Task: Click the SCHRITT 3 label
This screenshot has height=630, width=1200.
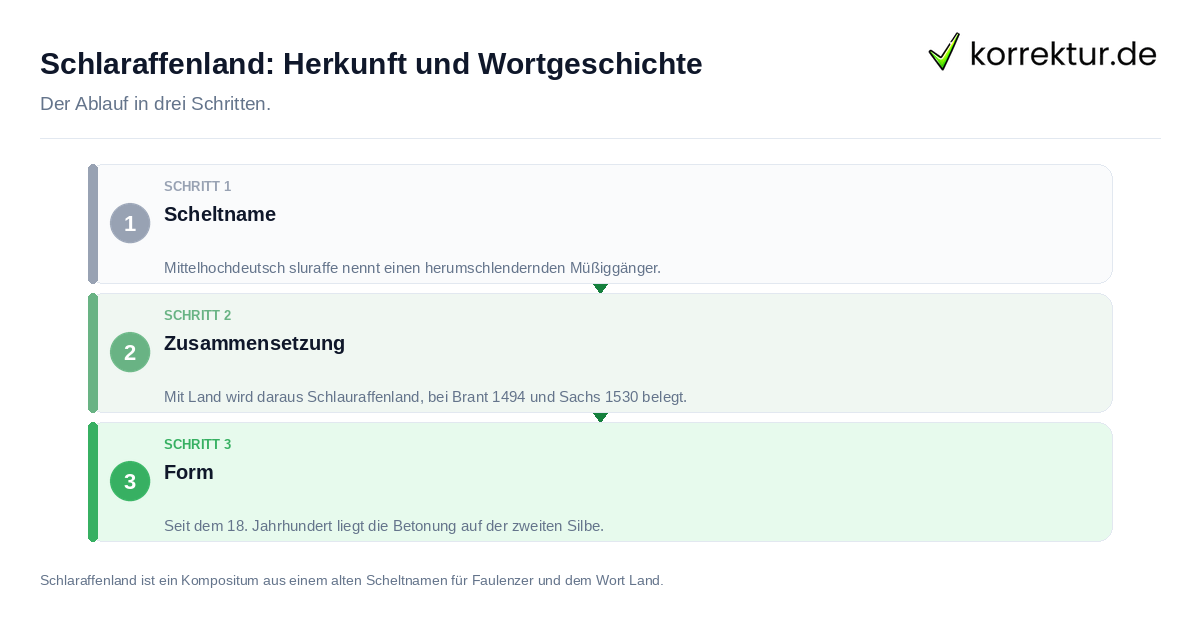Action: point(197,445)
